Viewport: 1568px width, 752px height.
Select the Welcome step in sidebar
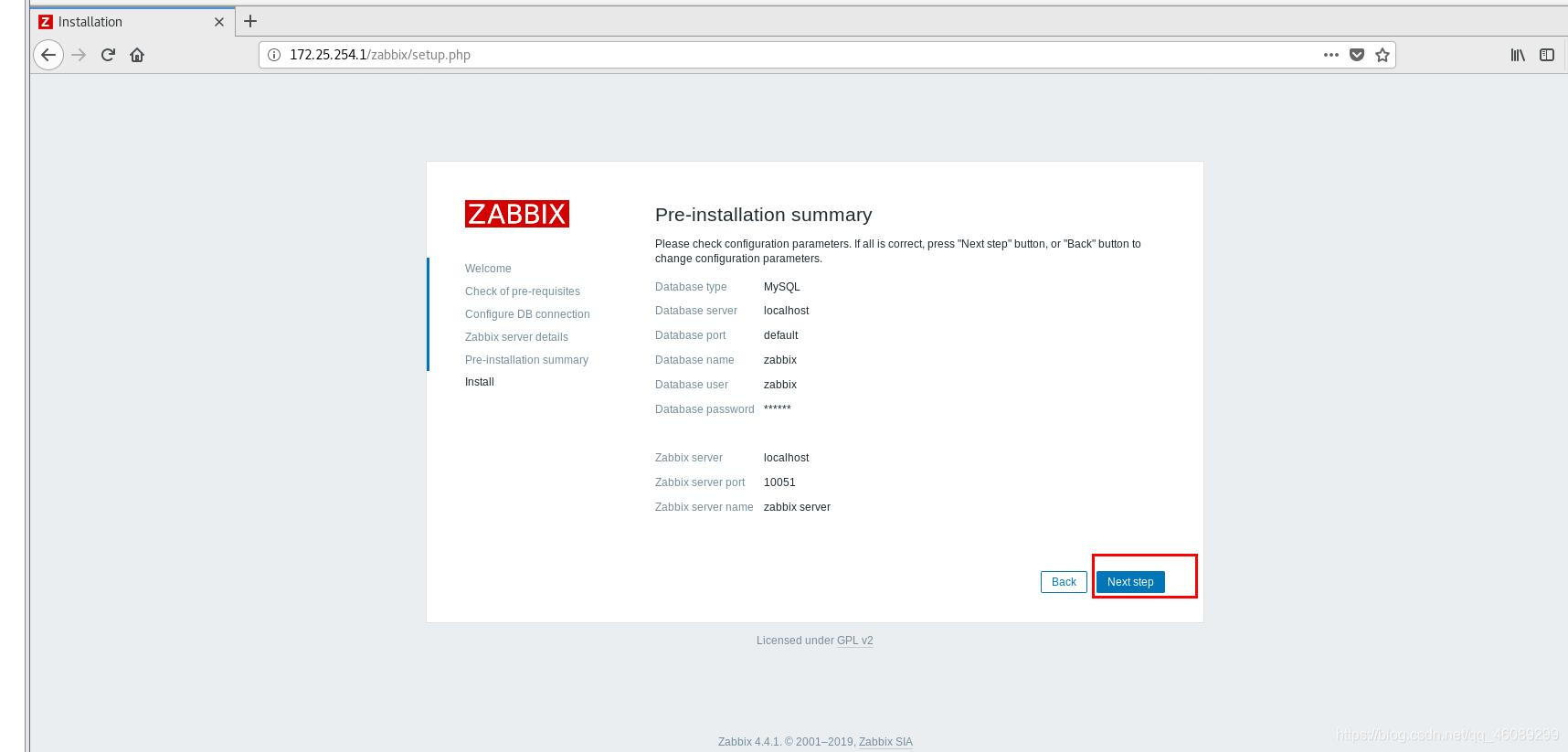[x=488, y=269]
